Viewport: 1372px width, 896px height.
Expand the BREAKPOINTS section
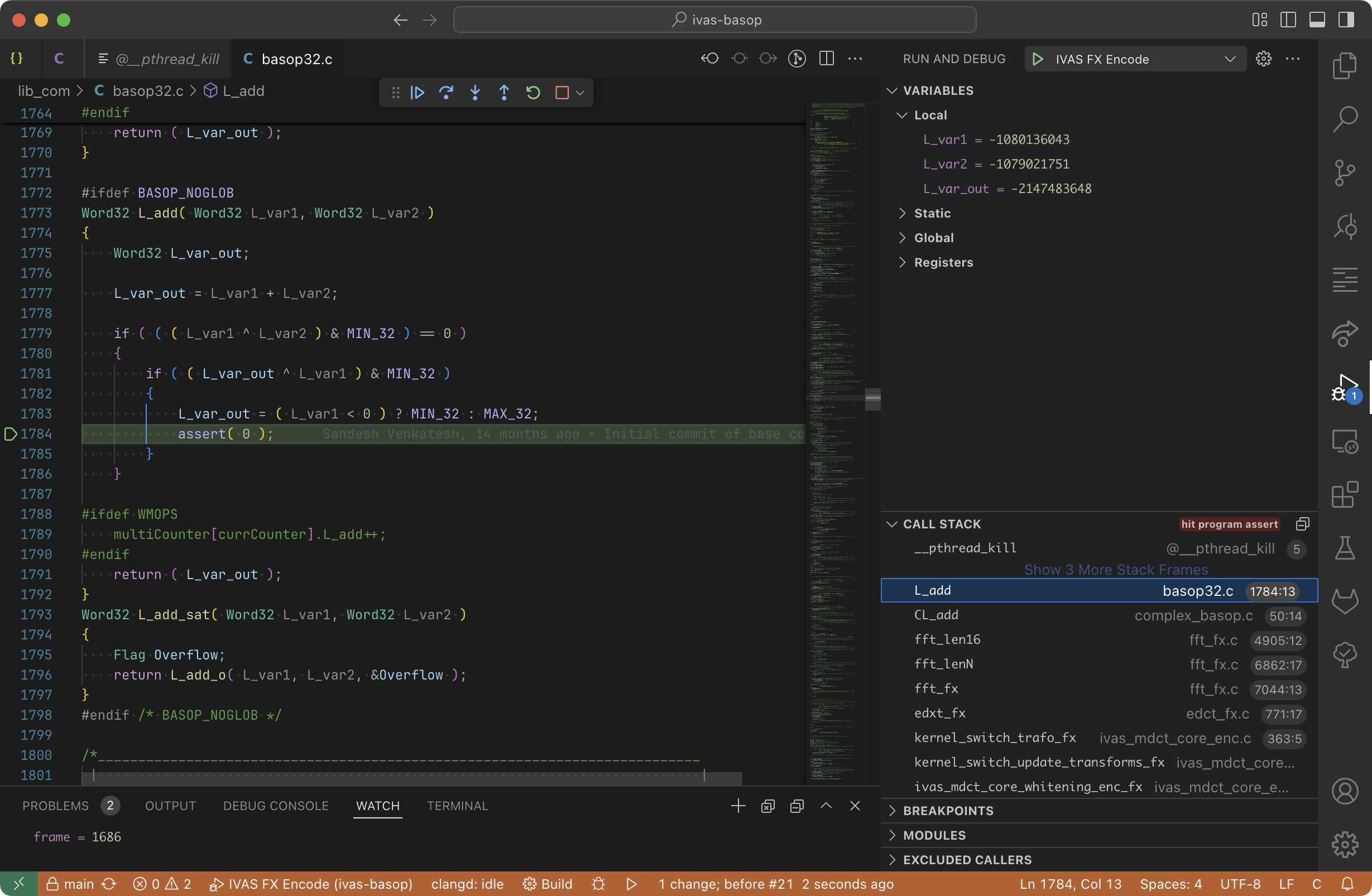(x=948, y=811)
